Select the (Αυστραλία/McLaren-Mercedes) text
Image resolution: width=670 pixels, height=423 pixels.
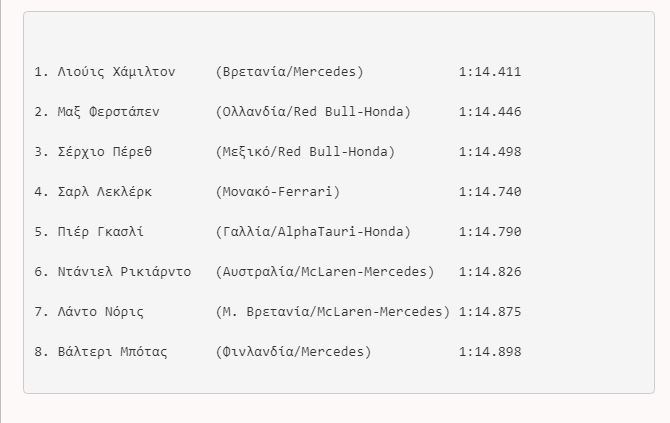tap(324, 272)
